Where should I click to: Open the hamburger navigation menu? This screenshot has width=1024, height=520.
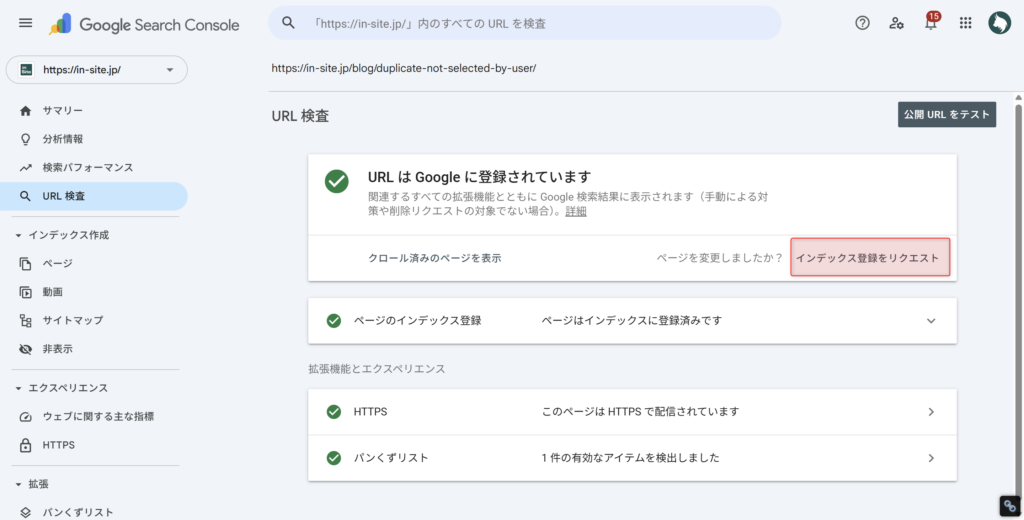(25, 24)
